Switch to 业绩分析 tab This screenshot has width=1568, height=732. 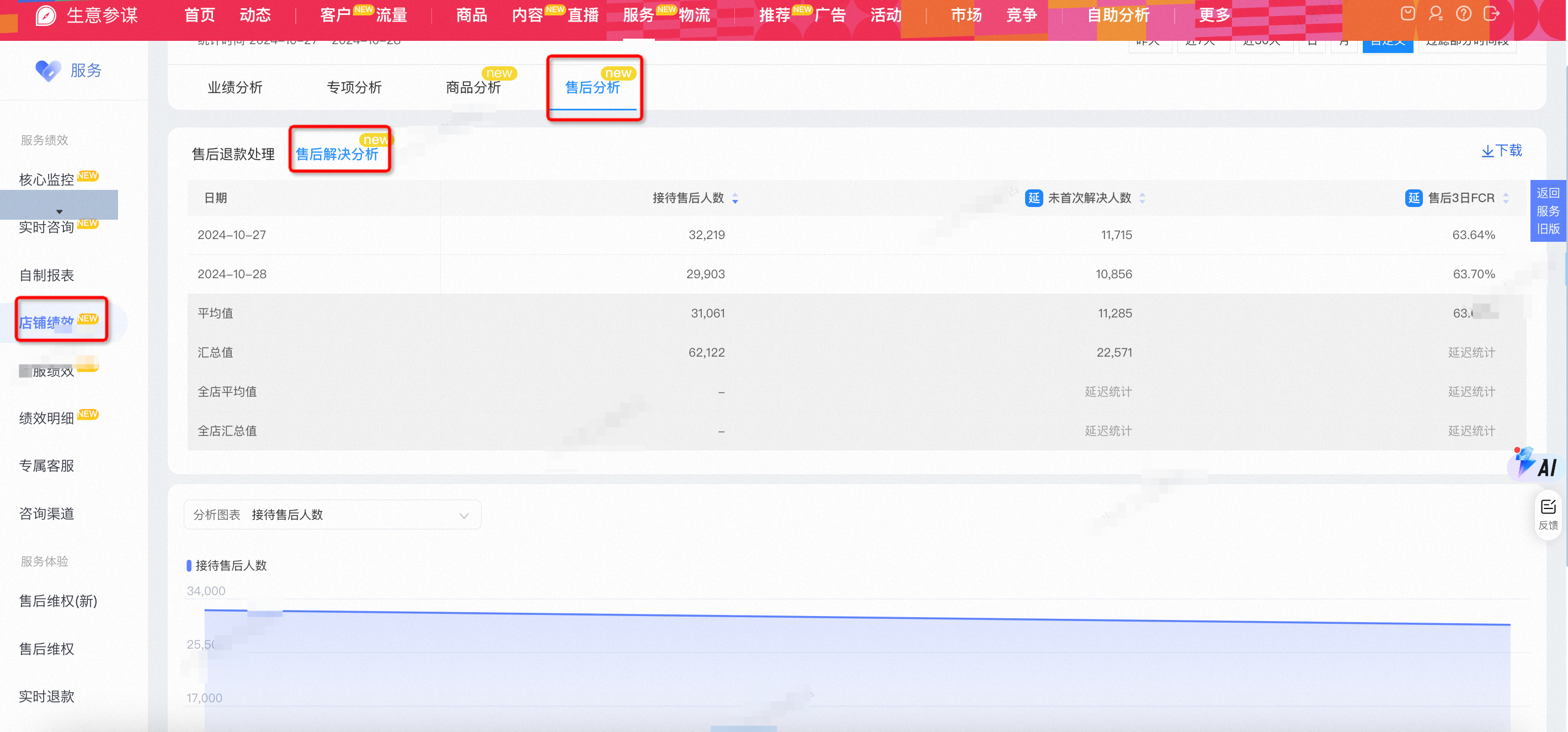coord(235,88)
